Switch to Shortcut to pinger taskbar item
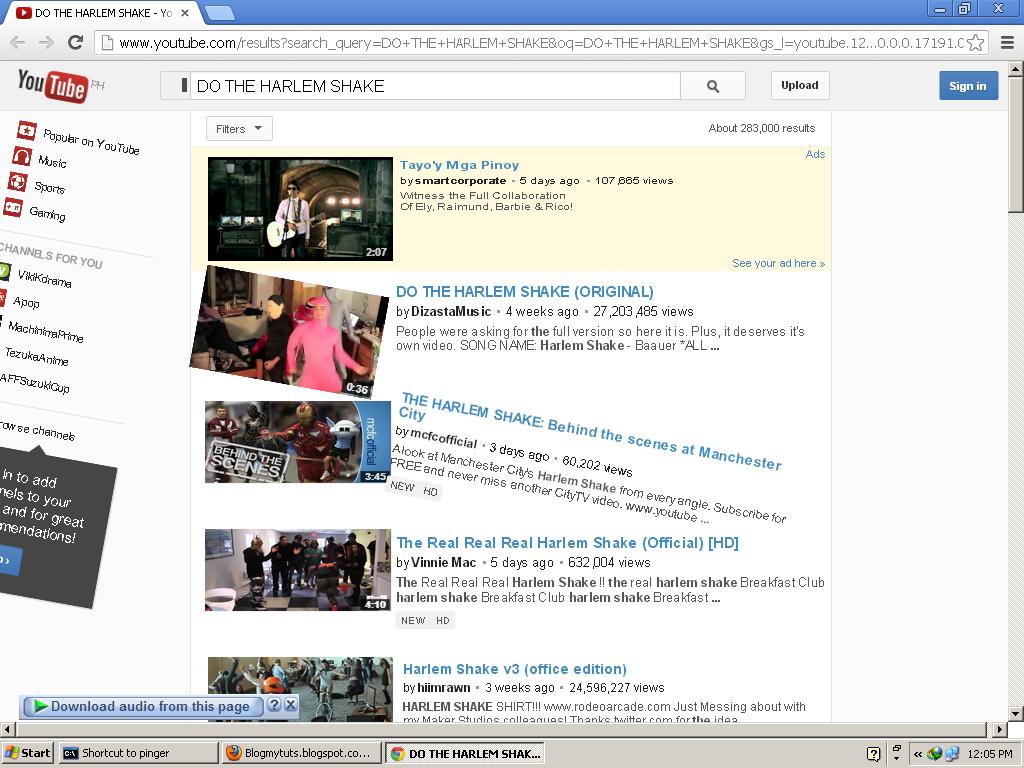Viewport: 1024px width, 768px height. [138, 753]
